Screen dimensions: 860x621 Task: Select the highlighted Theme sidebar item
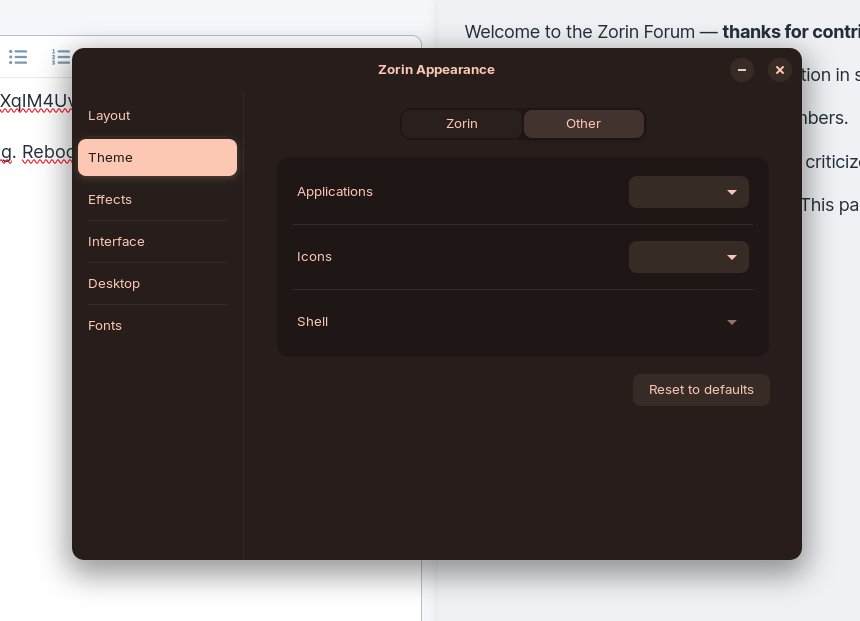(157, 157)
